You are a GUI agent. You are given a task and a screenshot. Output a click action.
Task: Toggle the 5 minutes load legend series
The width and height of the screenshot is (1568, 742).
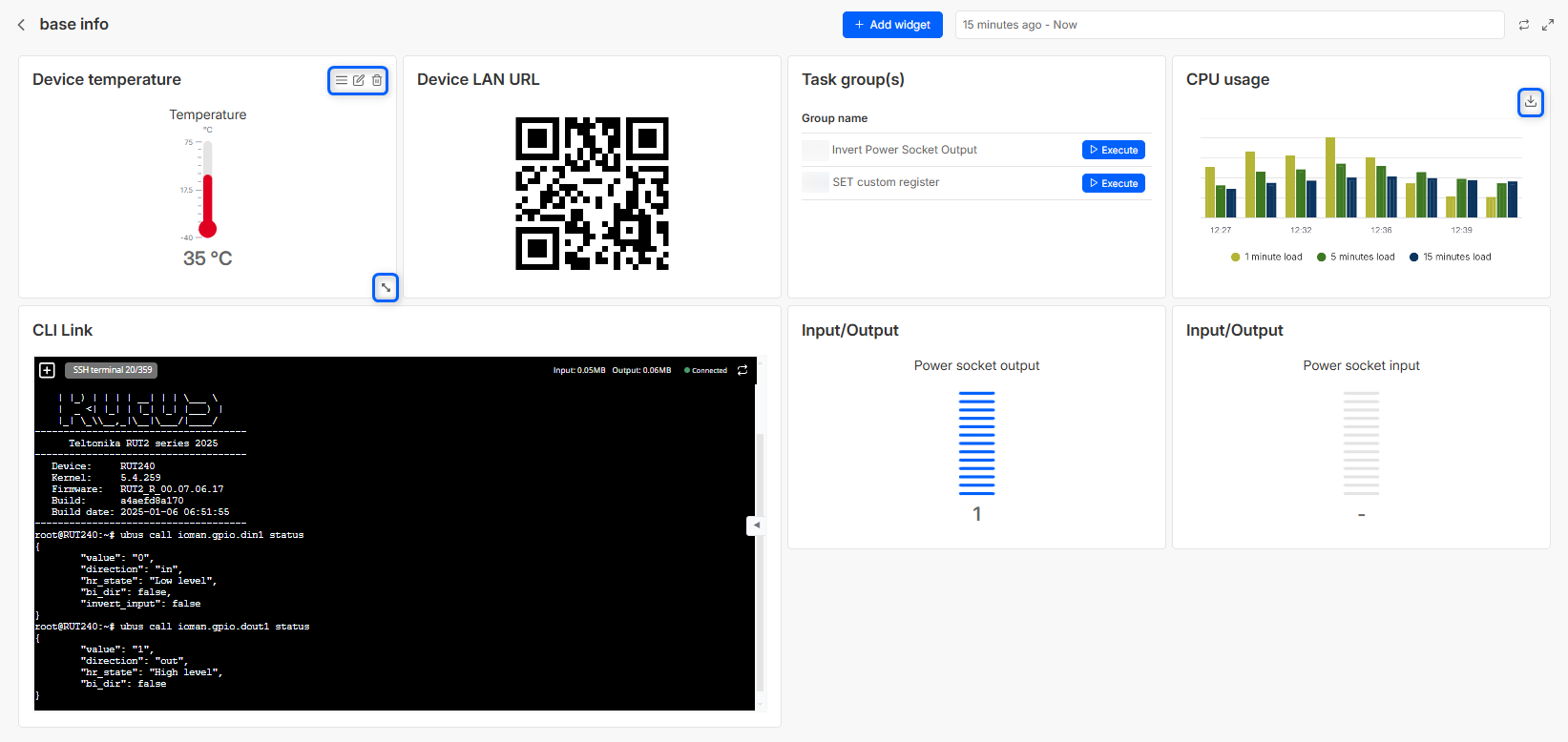[1355, 257]
